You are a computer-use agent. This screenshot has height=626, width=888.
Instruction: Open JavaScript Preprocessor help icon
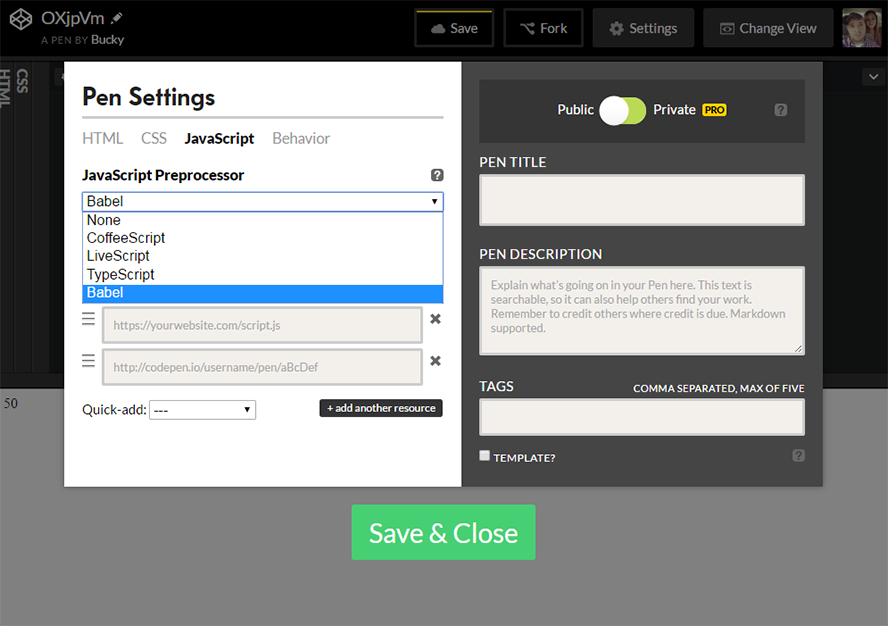point(437,175)
